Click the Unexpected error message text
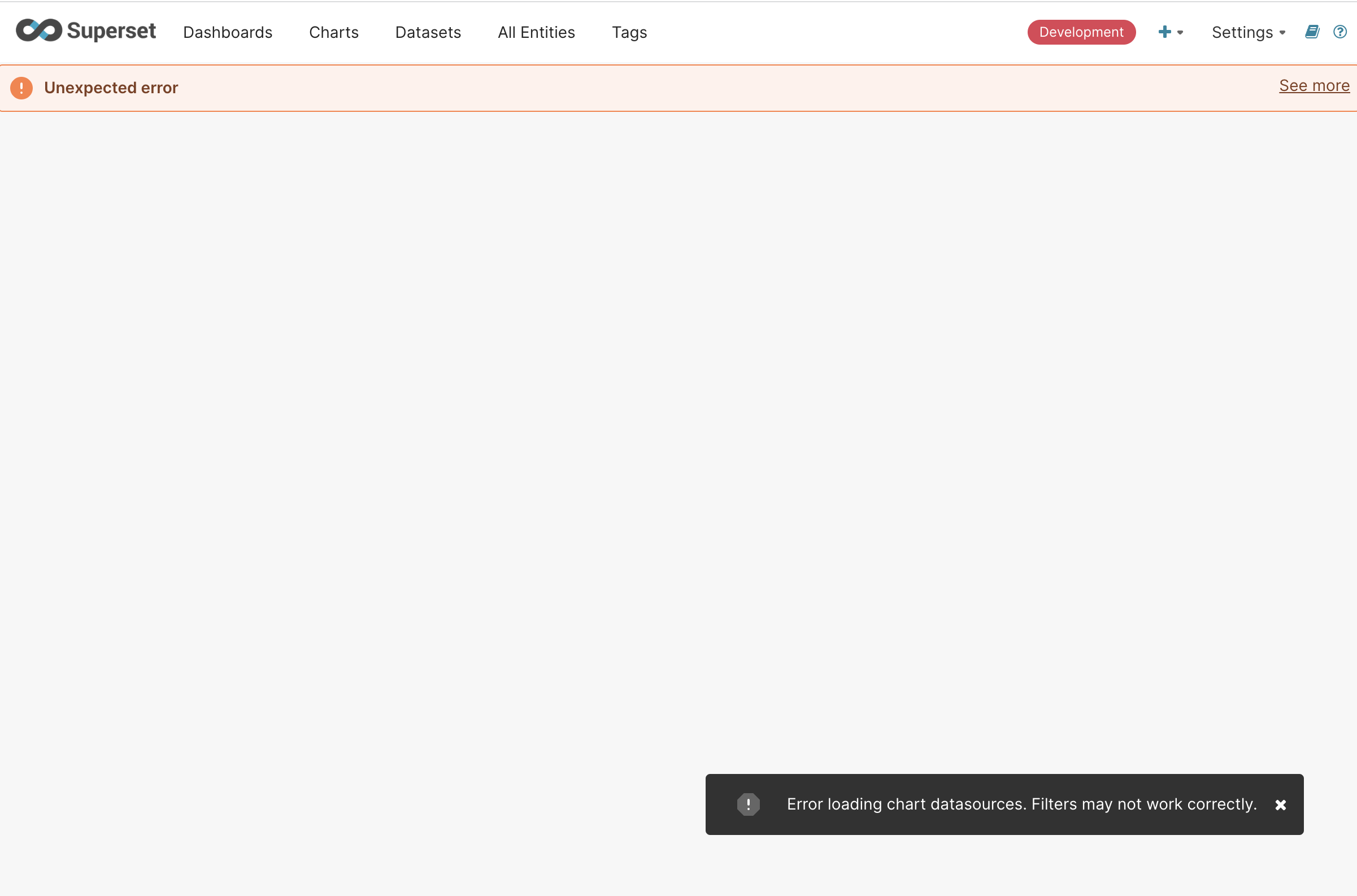This screenshot has height=896, width=1357. [111, 88]
